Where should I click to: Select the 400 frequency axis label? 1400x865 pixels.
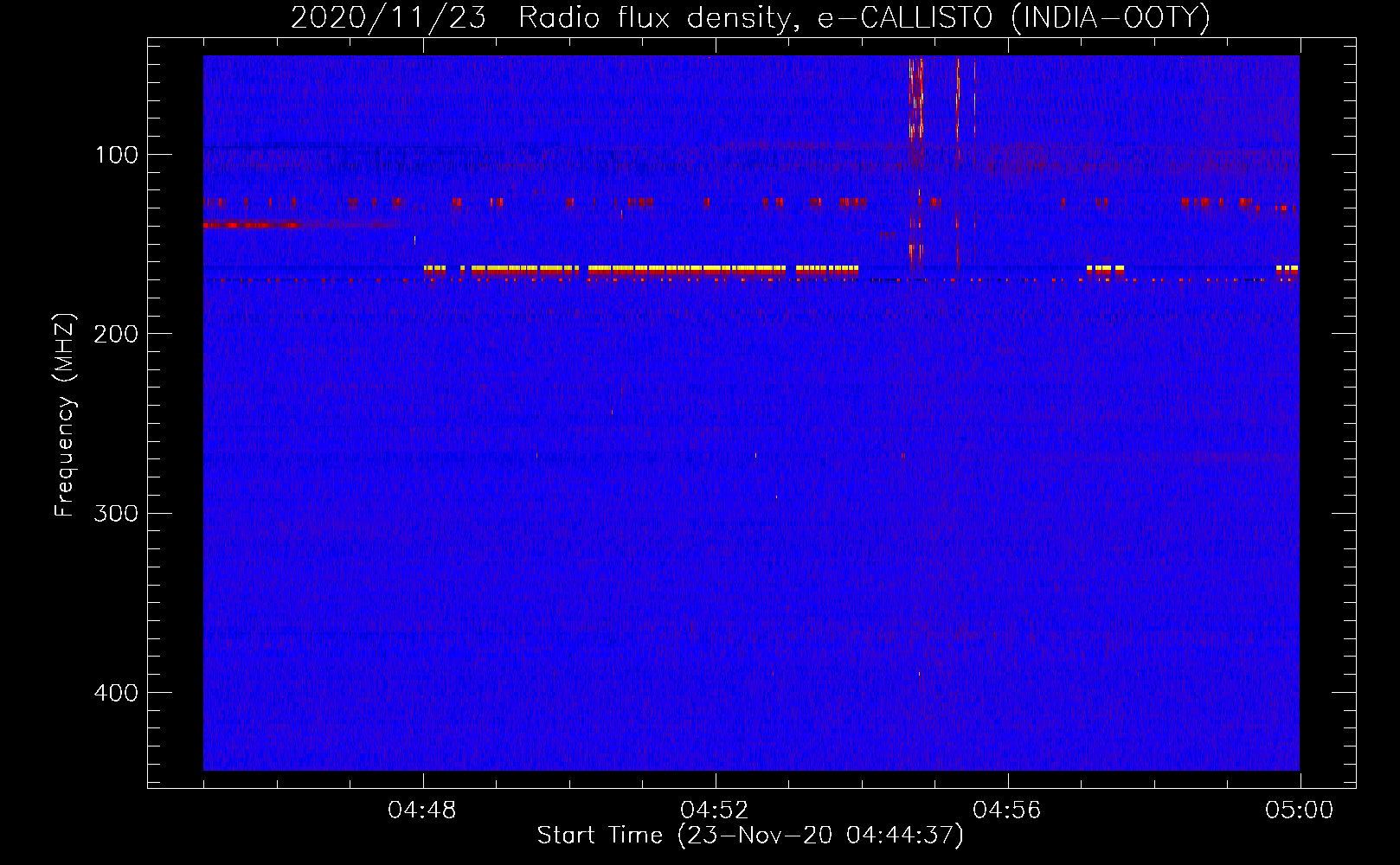[x=117, y=693]
